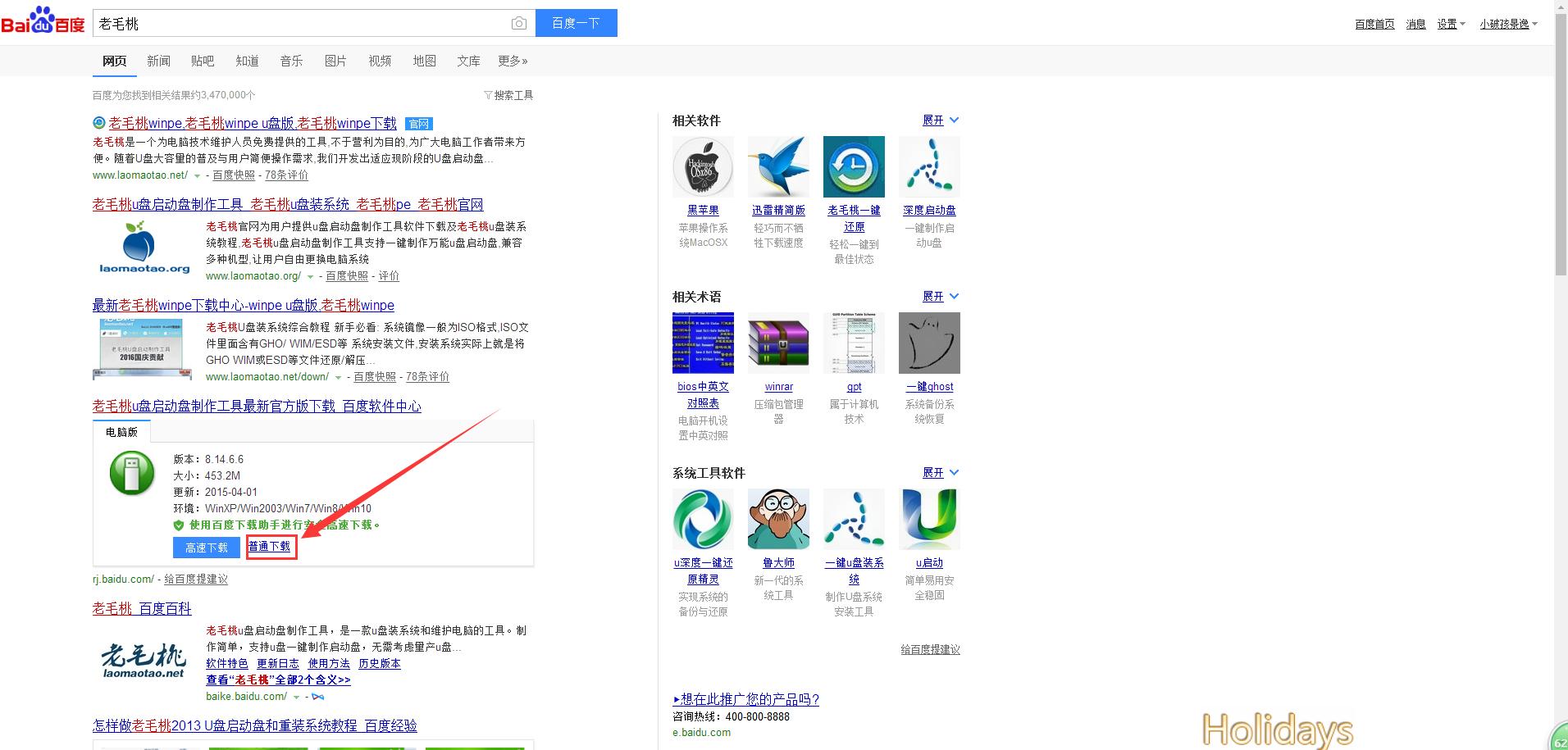This screenshot has width=1568, height=750.
Task: Click the 老毛桃一键还原 software icon
Action: pos(853,166)
